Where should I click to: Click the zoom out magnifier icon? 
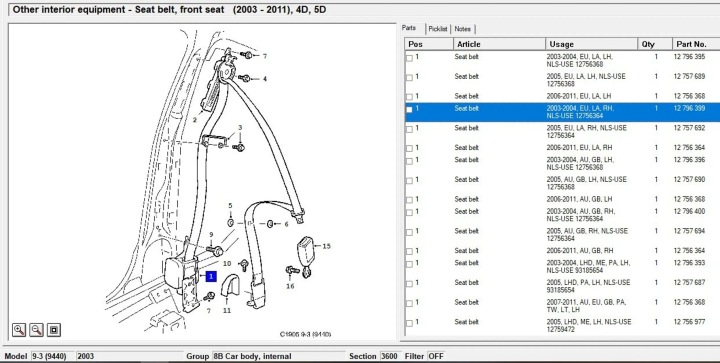(36, 329)
